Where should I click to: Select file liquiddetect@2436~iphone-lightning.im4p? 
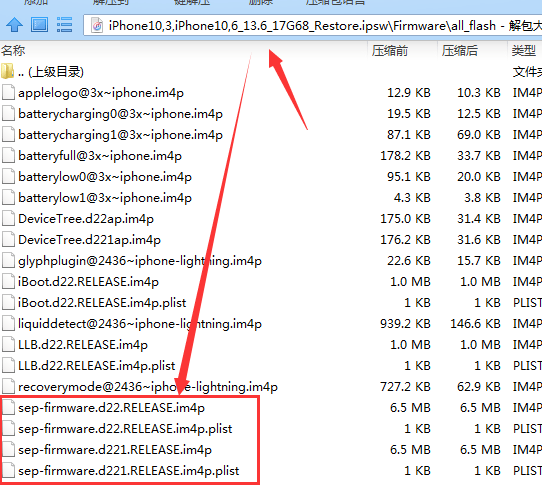[x=140, y=324]
